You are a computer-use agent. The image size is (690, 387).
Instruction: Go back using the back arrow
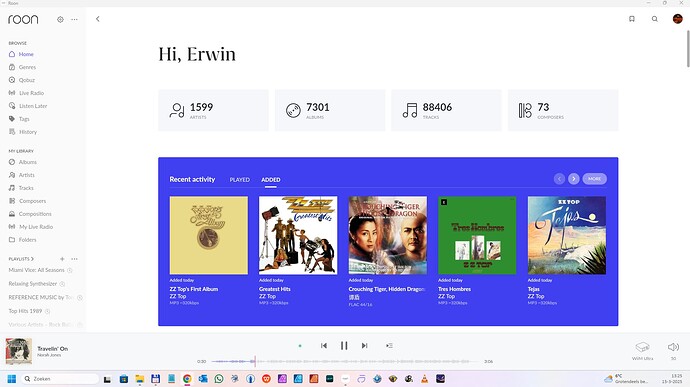[x=98, y=19]
